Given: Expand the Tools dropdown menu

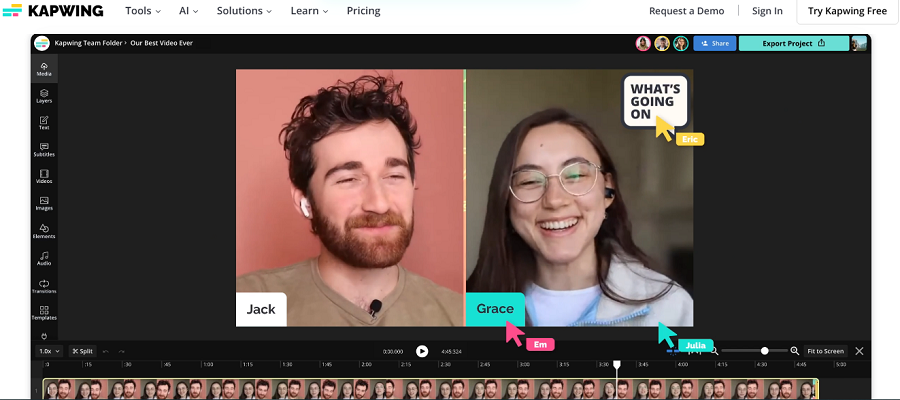Looking at the screenshot, I should pos(143,11).
